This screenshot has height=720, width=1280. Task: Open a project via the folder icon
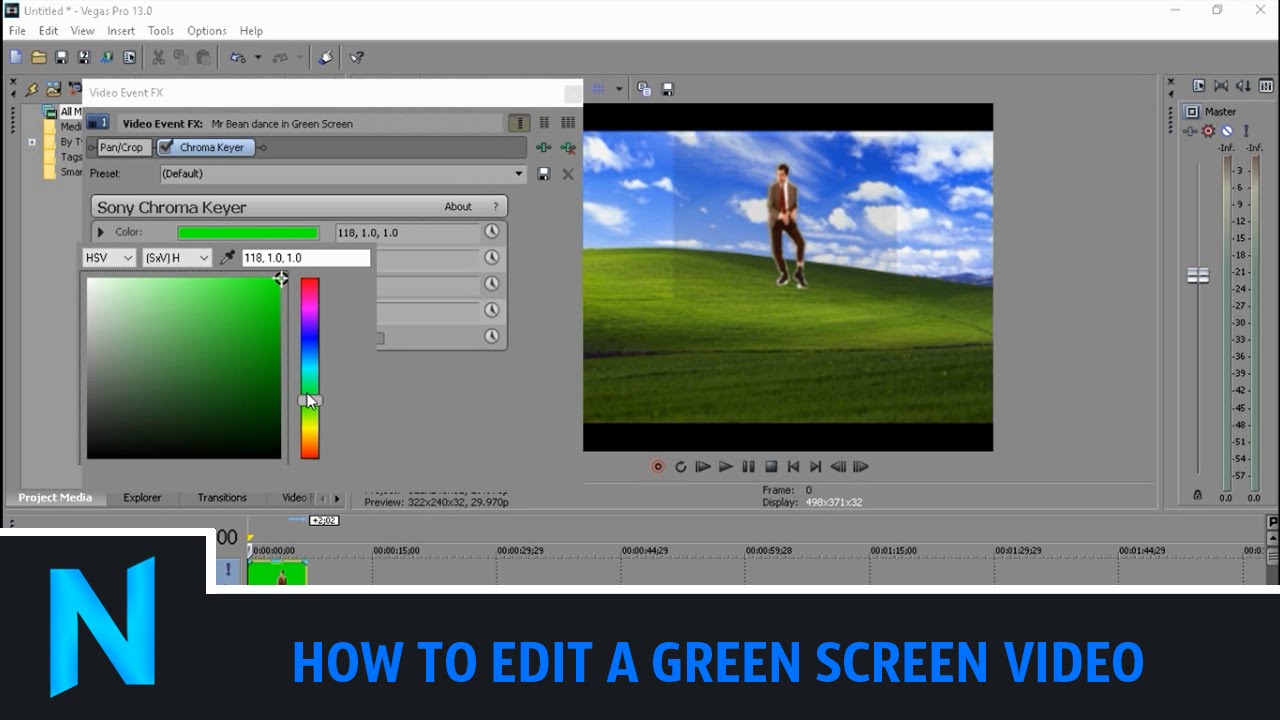pyautogui.click(x=39, y=58)
